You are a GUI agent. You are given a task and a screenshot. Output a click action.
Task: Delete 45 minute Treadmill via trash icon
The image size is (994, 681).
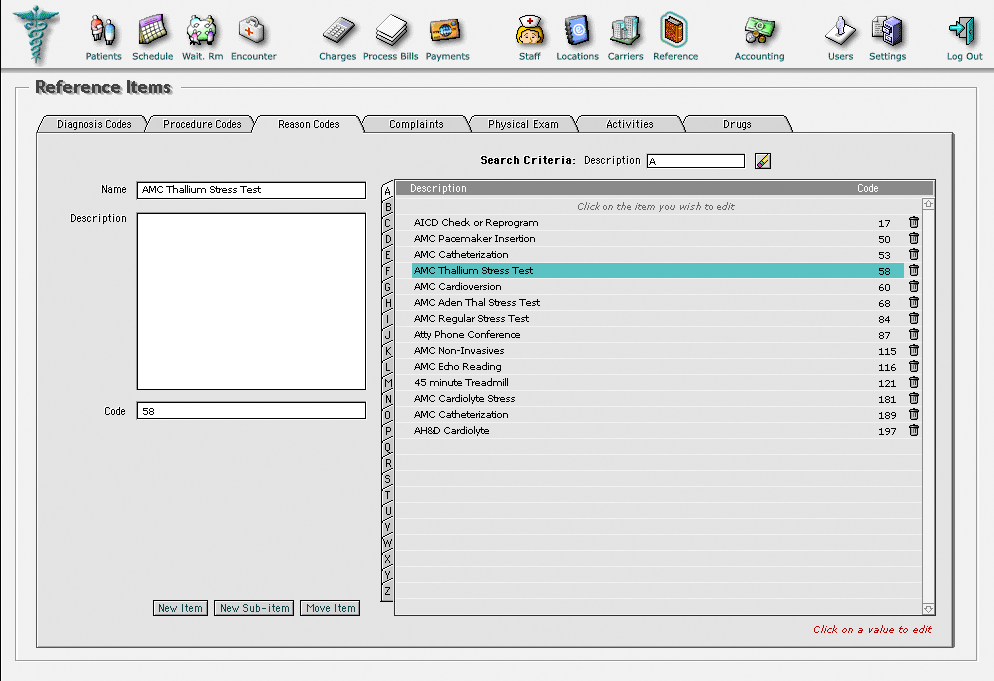point(913,382)
